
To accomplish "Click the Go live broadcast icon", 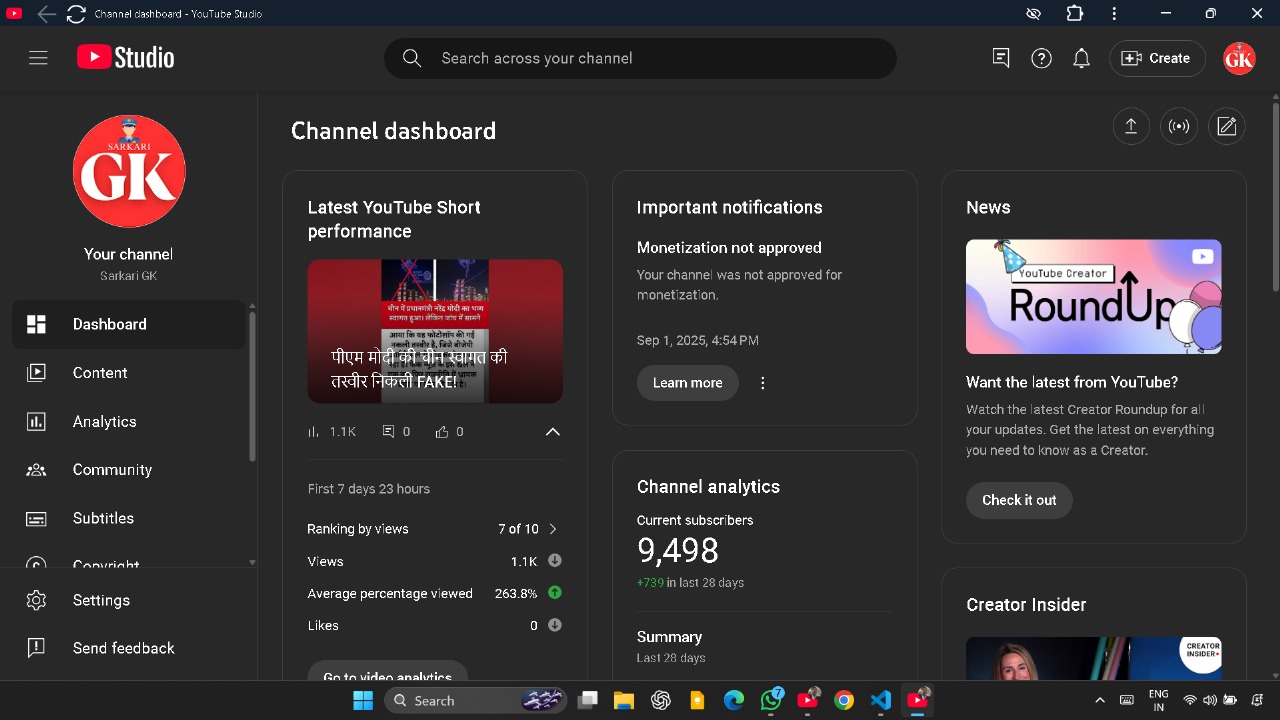I will tap(1179, 126).
